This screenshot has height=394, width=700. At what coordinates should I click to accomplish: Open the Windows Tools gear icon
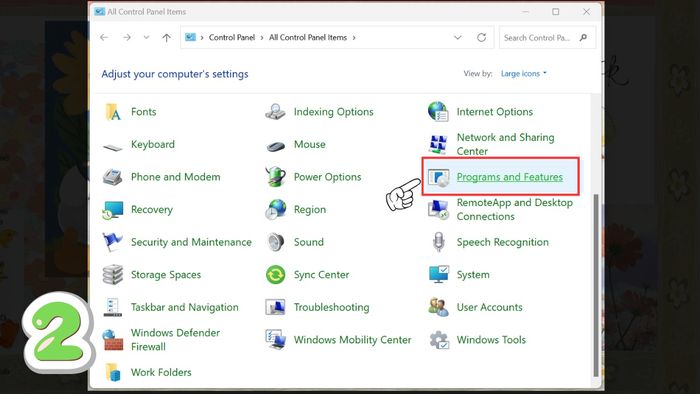click(439, 340)
